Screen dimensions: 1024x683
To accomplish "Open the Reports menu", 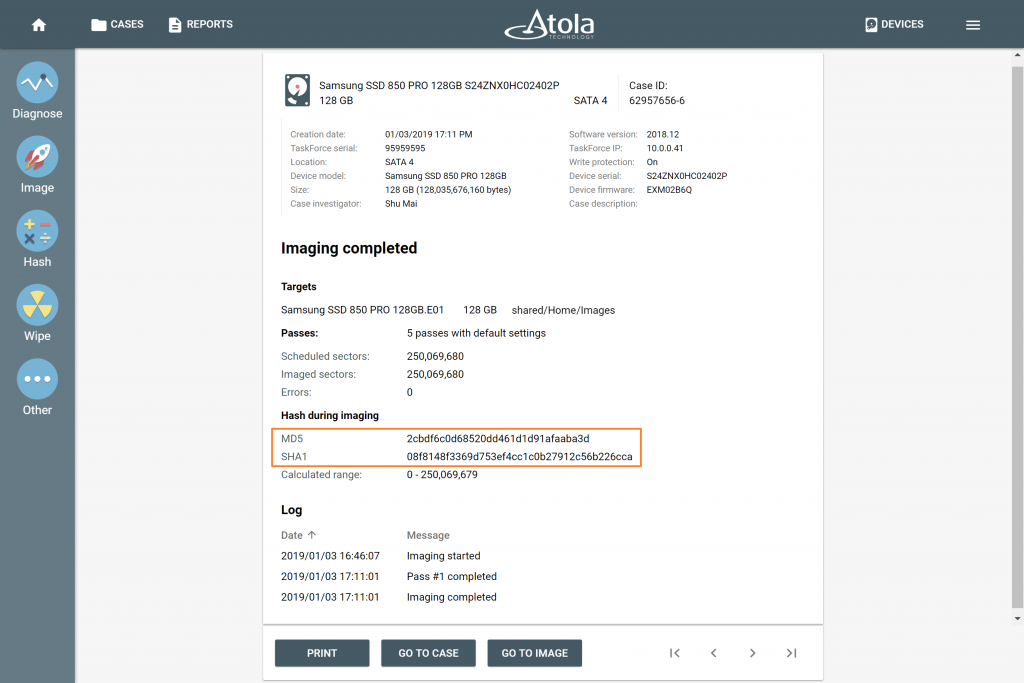I will coord(200,24).
